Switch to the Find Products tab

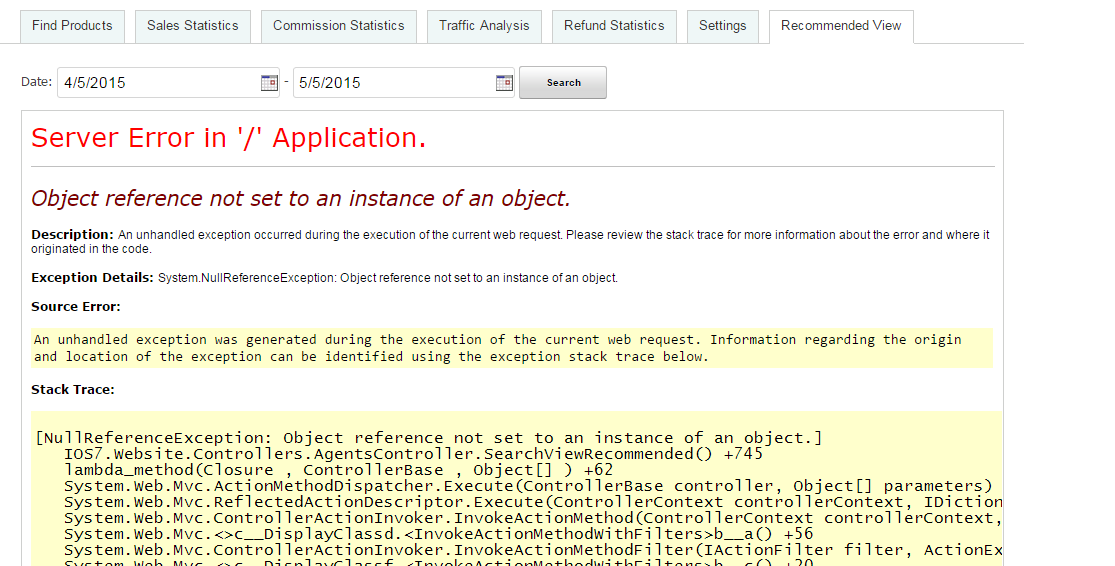click(72, 26)
